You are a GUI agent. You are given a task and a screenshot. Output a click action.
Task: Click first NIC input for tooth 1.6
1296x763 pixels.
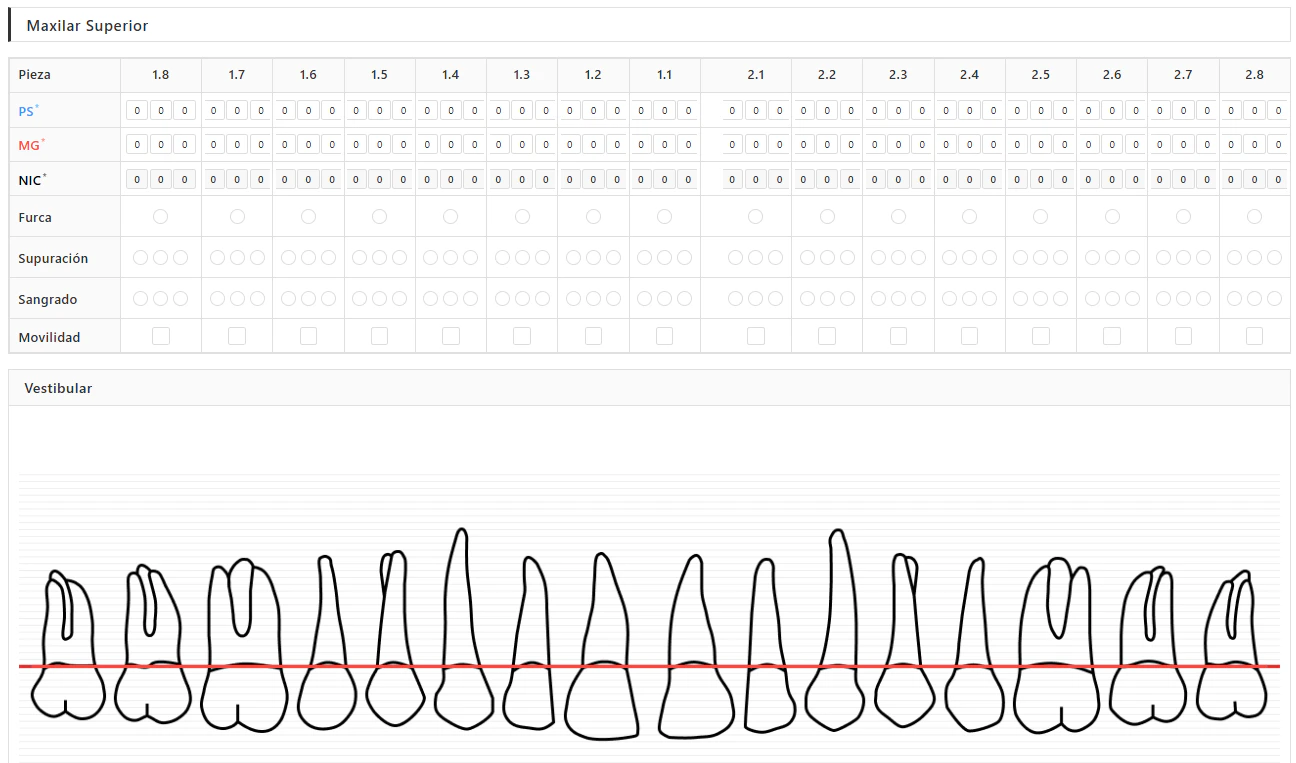285,180
